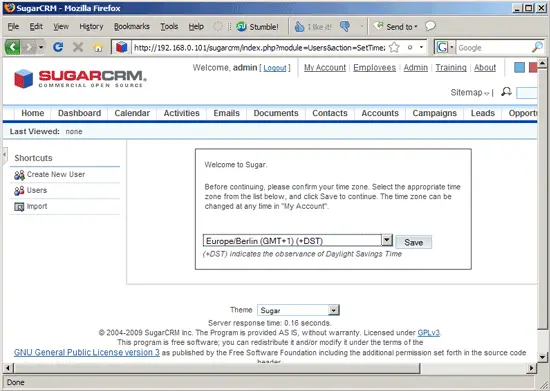Click the SugarCRM cube logo
The image size is (550, 391).
(24, 78)
